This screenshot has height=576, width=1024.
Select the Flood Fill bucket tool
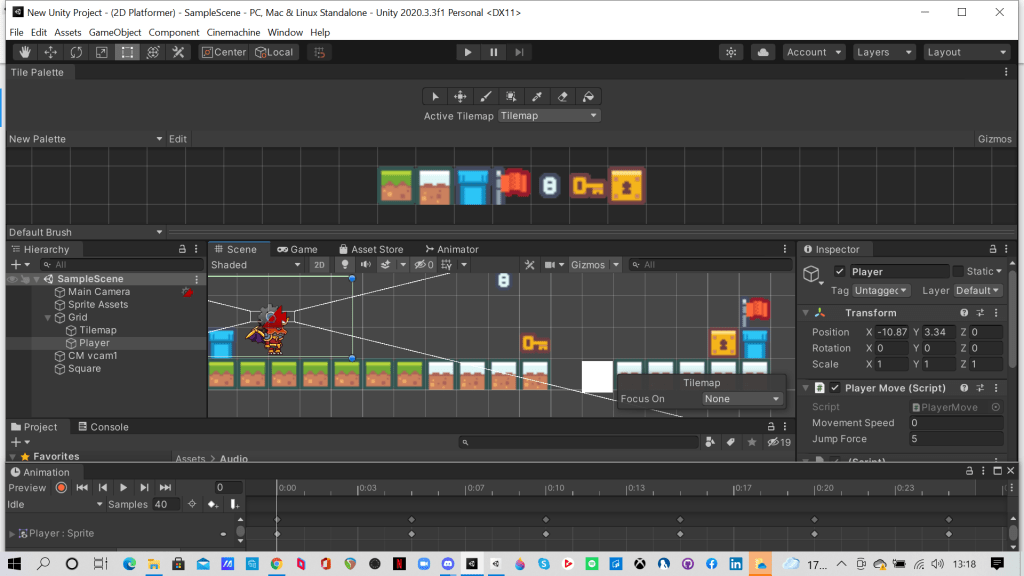coord(589,96)
